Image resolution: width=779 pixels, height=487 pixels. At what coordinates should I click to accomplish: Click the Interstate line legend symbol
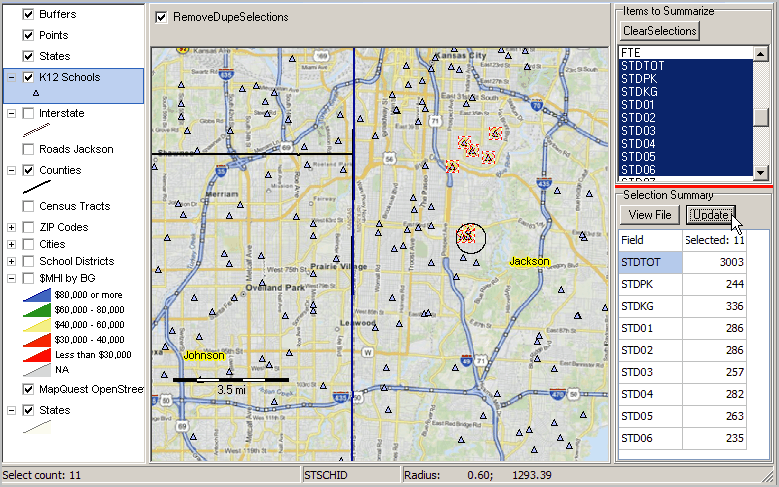(x=37, y=130)
